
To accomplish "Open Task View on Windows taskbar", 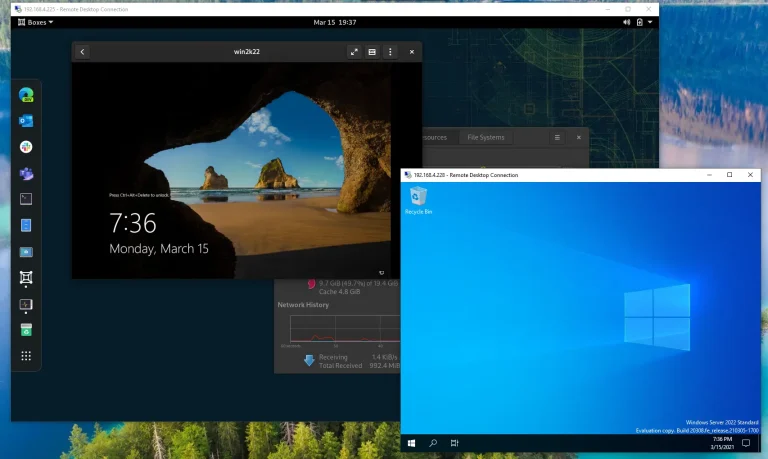I will (x=454, y=442).
